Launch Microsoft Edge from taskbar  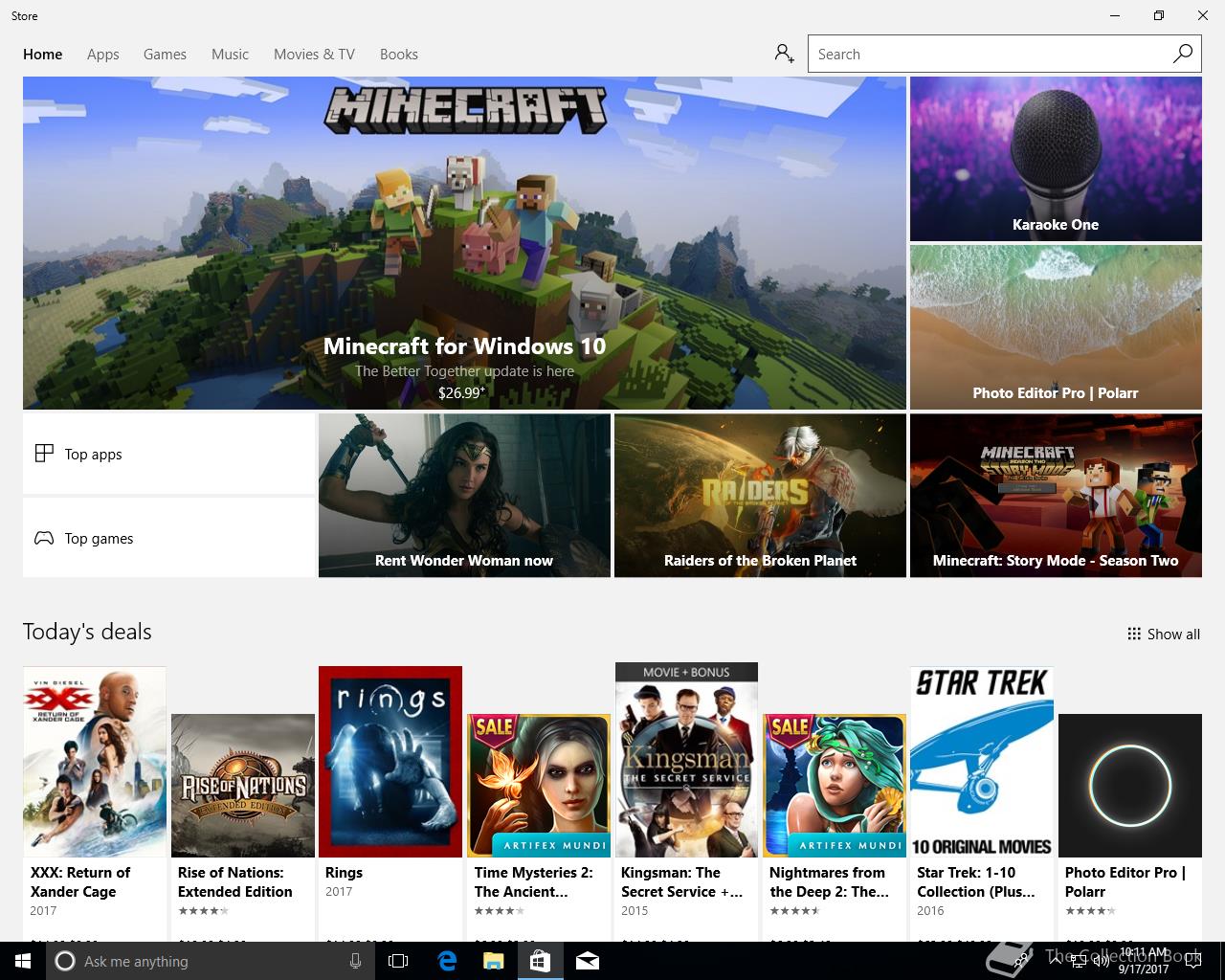pos(446,961)
